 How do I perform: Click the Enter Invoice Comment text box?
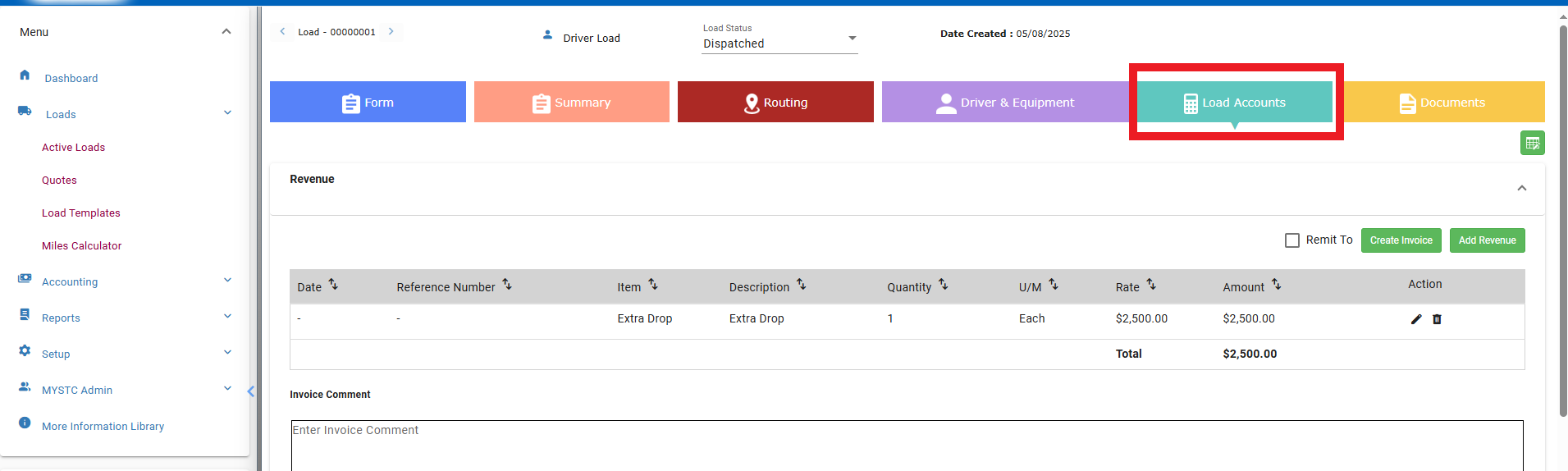tap(907, 445)
